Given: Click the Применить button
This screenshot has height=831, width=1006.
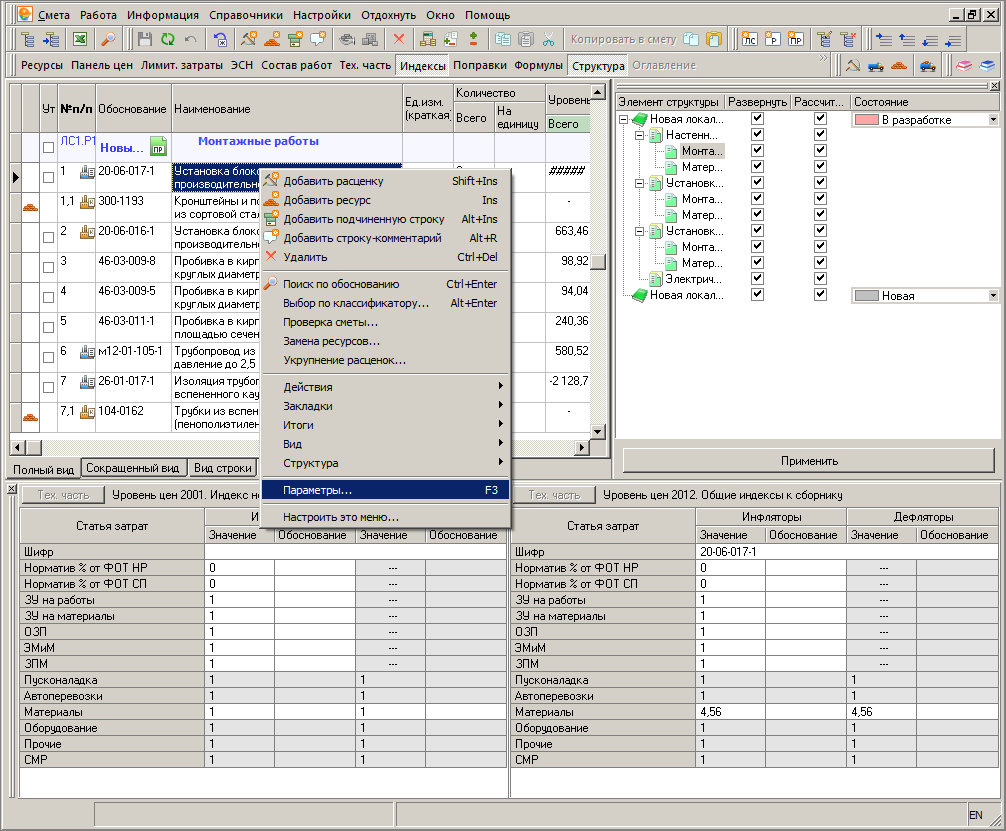Looking at the screenshot, I should tap(809, 461).
